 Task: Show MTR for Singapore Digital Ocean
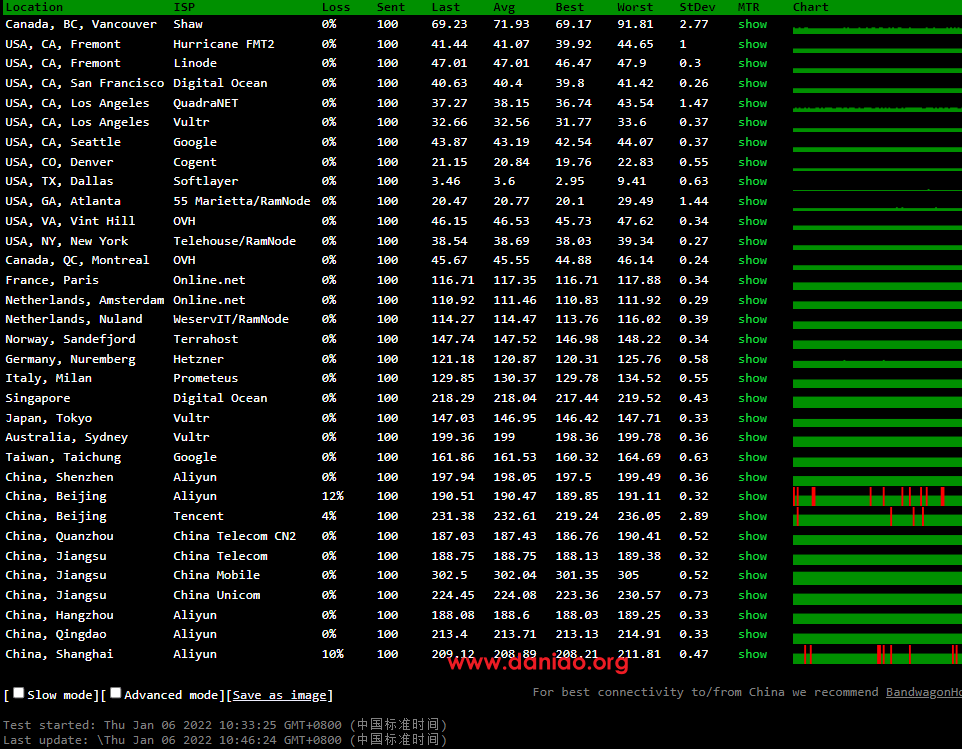tap(752, 398)
